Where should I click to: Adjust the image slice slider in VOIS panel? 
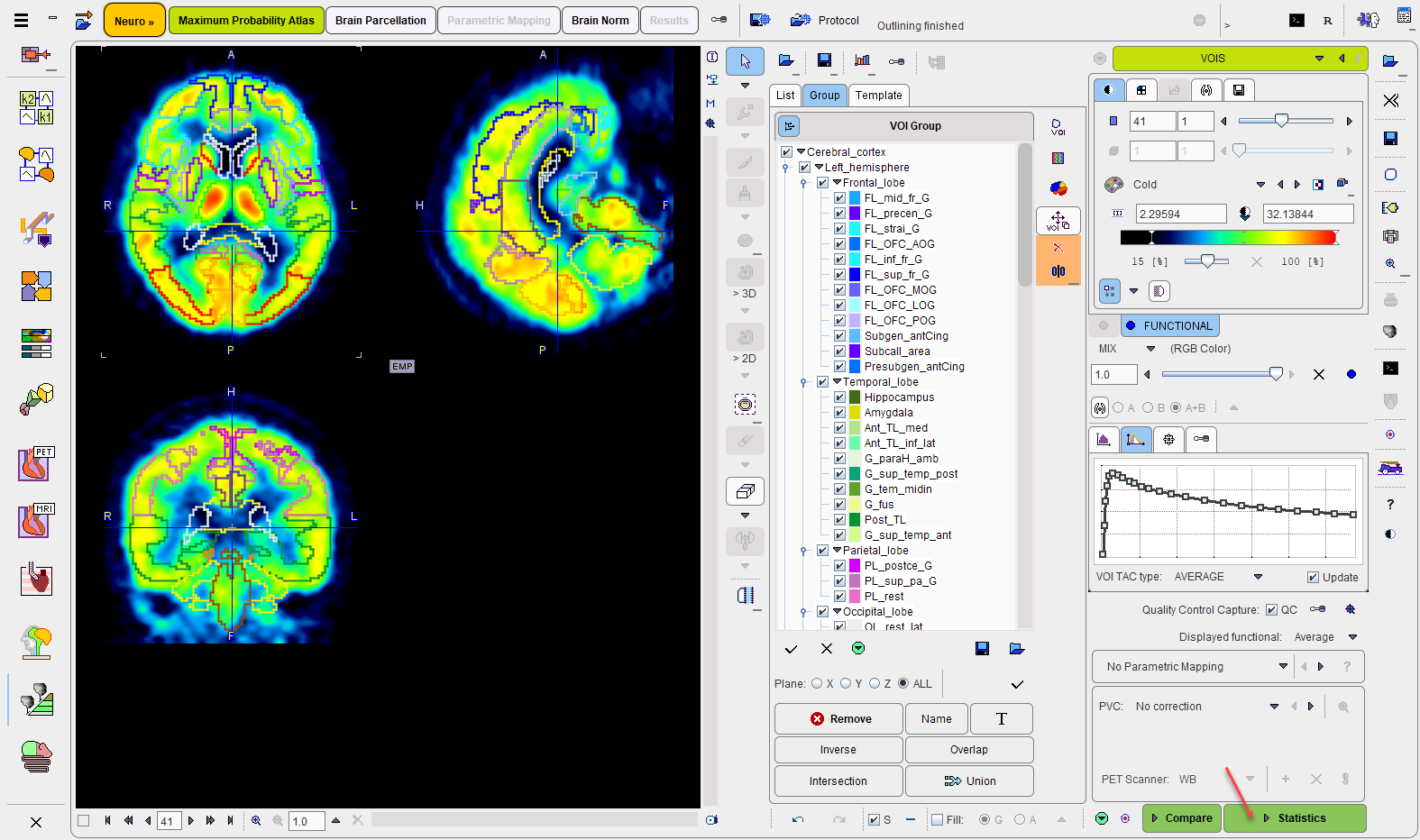(x=1285, y=121)
